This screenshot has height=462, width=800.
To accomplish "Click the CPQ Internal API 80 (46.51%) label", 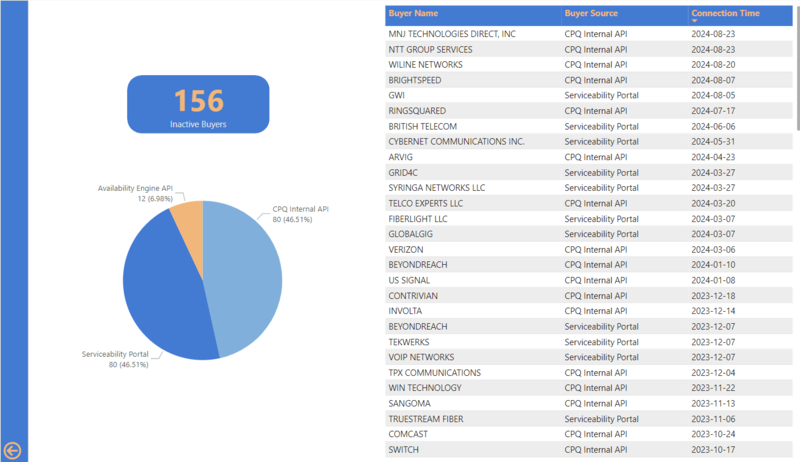I will pos(300,215).
